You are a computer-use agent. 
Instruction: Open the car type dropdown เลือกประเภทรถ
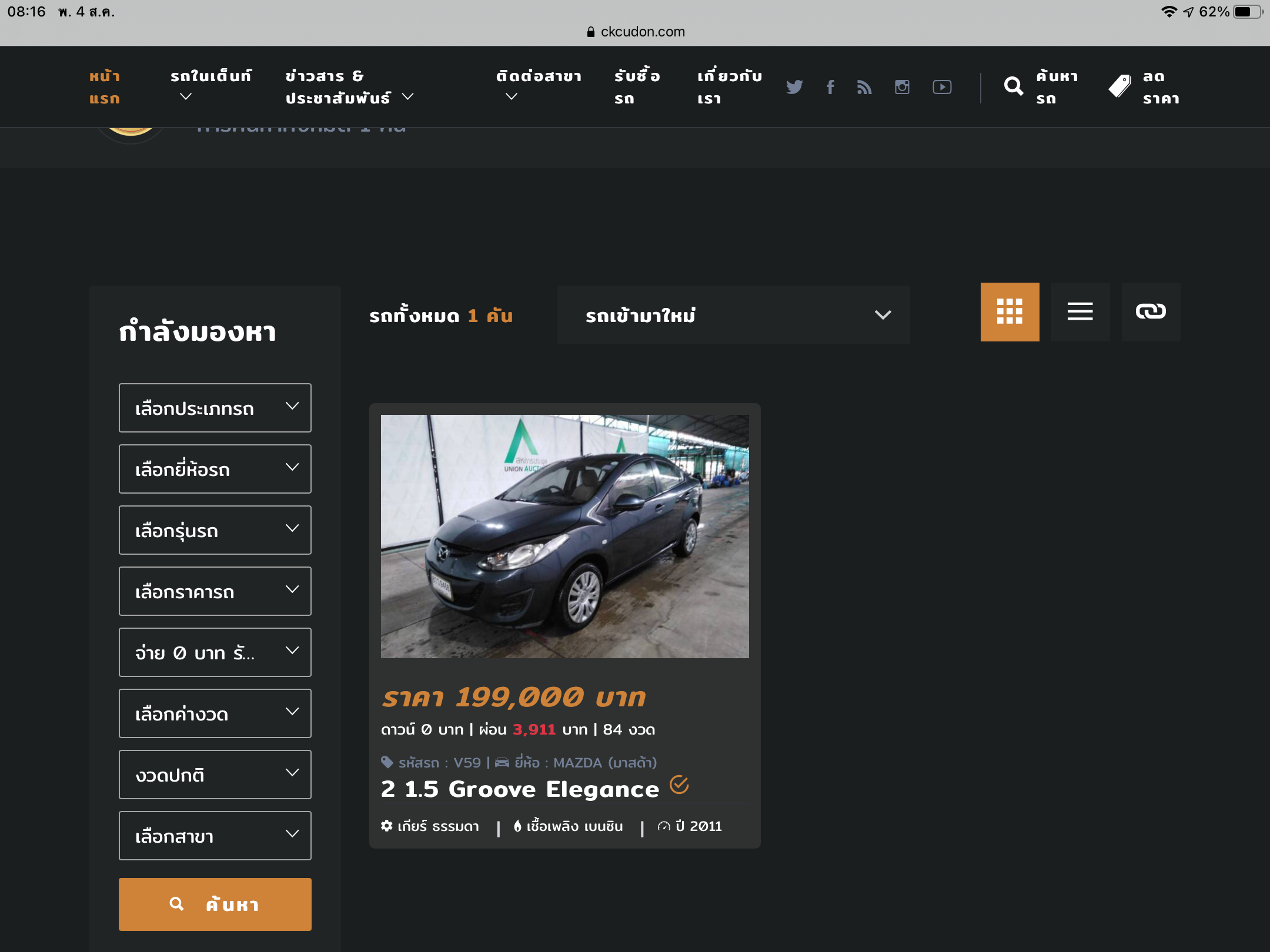(x=215, y=408)
